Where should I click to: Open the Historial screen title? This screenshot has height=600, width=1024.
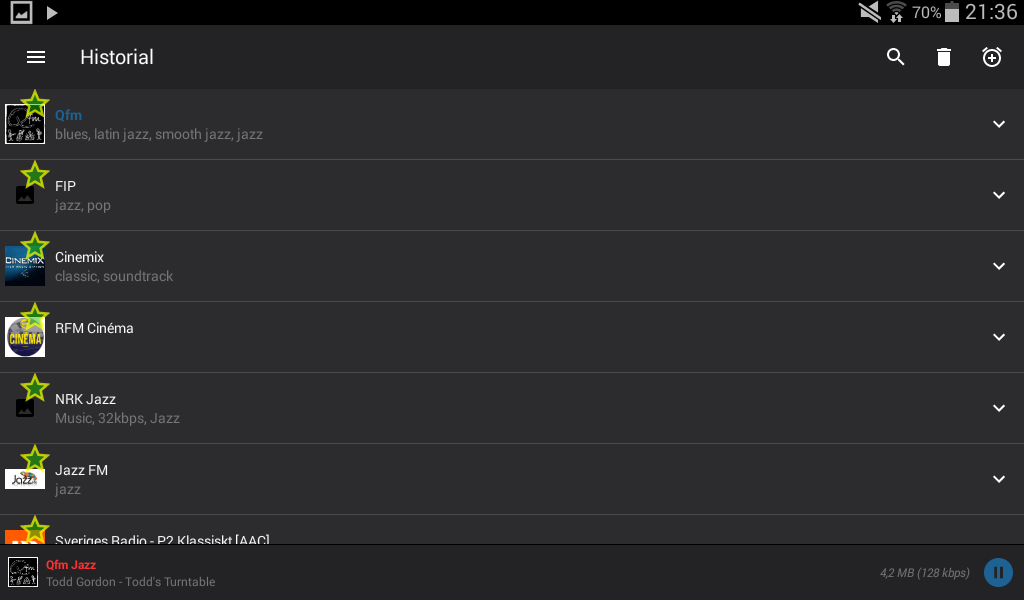[116, 57]
